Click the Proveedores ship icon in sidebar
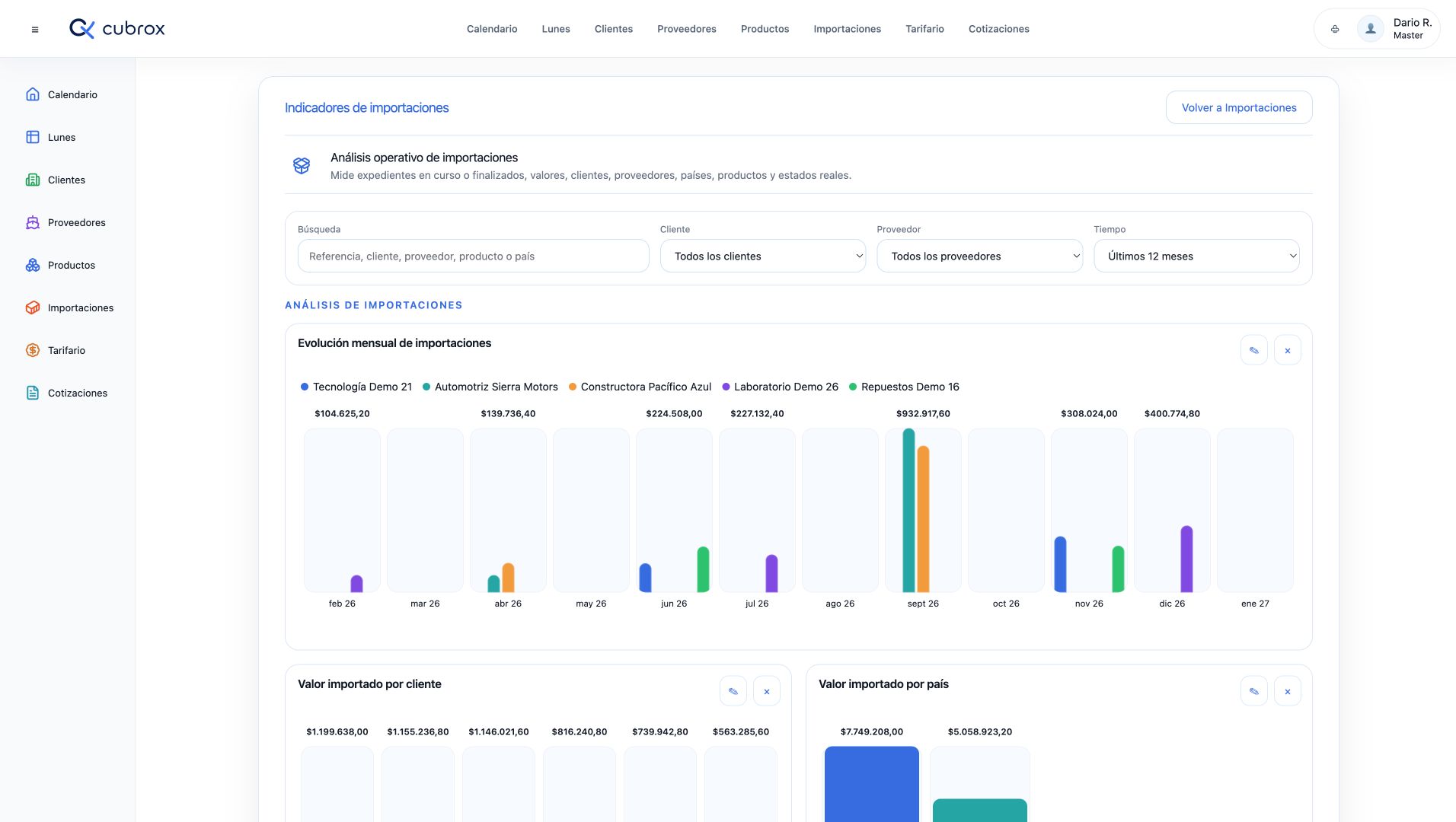The image size is (1456, 822). click(x=33, y=222)
